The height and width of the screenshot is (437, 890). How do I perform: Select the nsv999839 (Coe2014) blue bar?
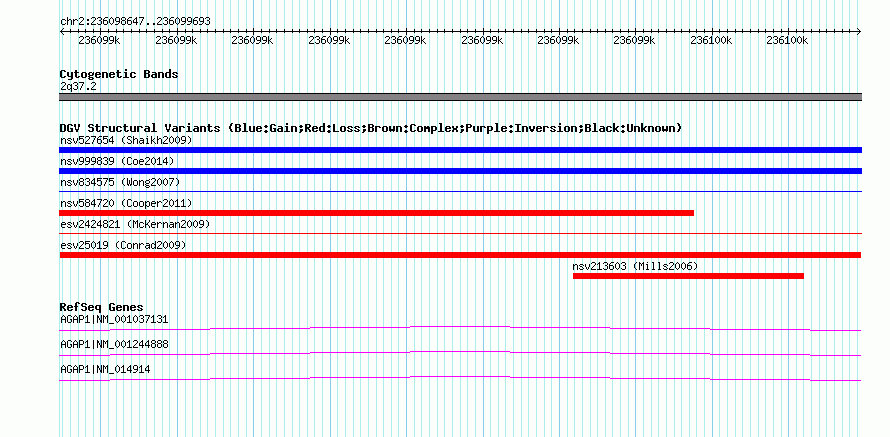click(x=460, y=171)
